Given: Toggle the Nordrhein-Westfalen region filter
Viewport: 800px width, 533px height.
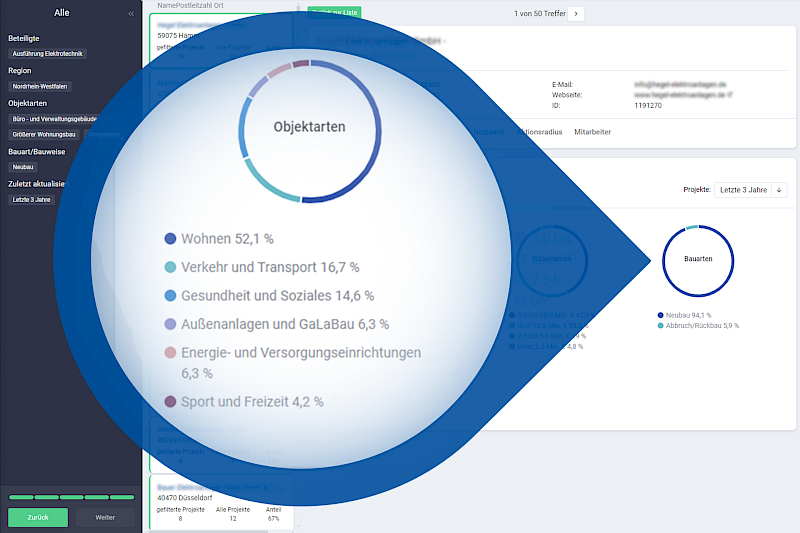Looking at the screenshot, I should [x=40, y=86].
